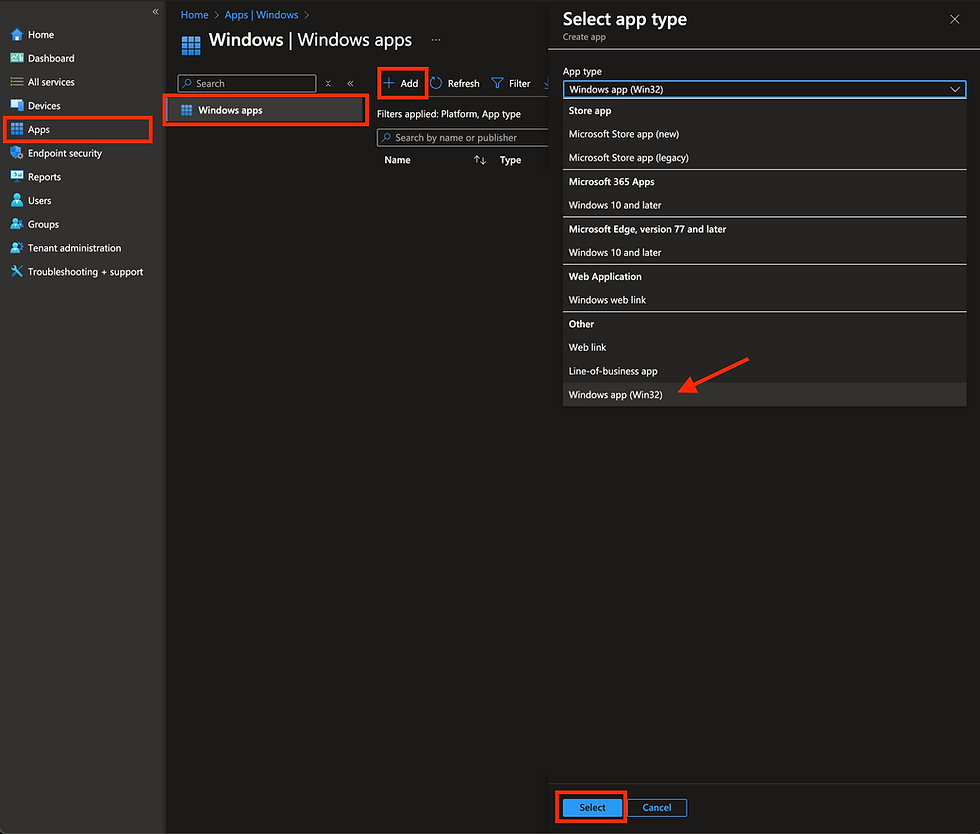Collapse the apps list pane with the chevron

pos(349,83)
